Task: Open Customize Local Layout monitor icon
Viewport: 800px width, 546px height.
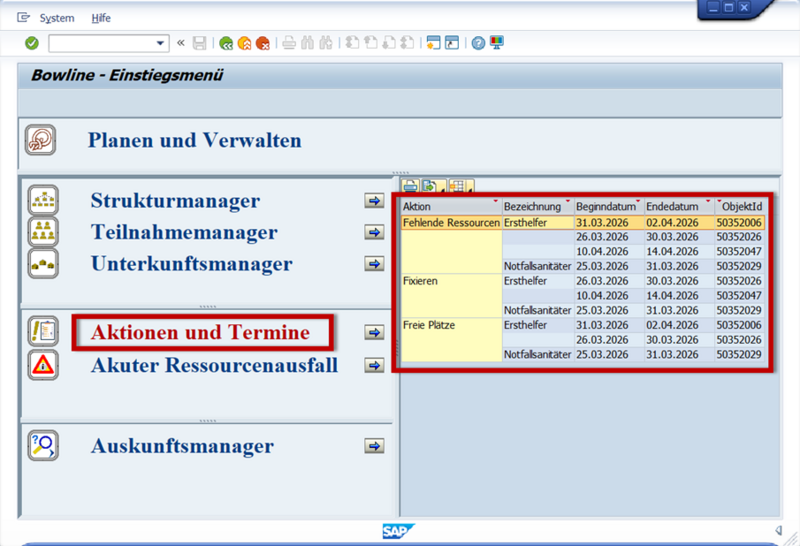Action: point(496,43)
